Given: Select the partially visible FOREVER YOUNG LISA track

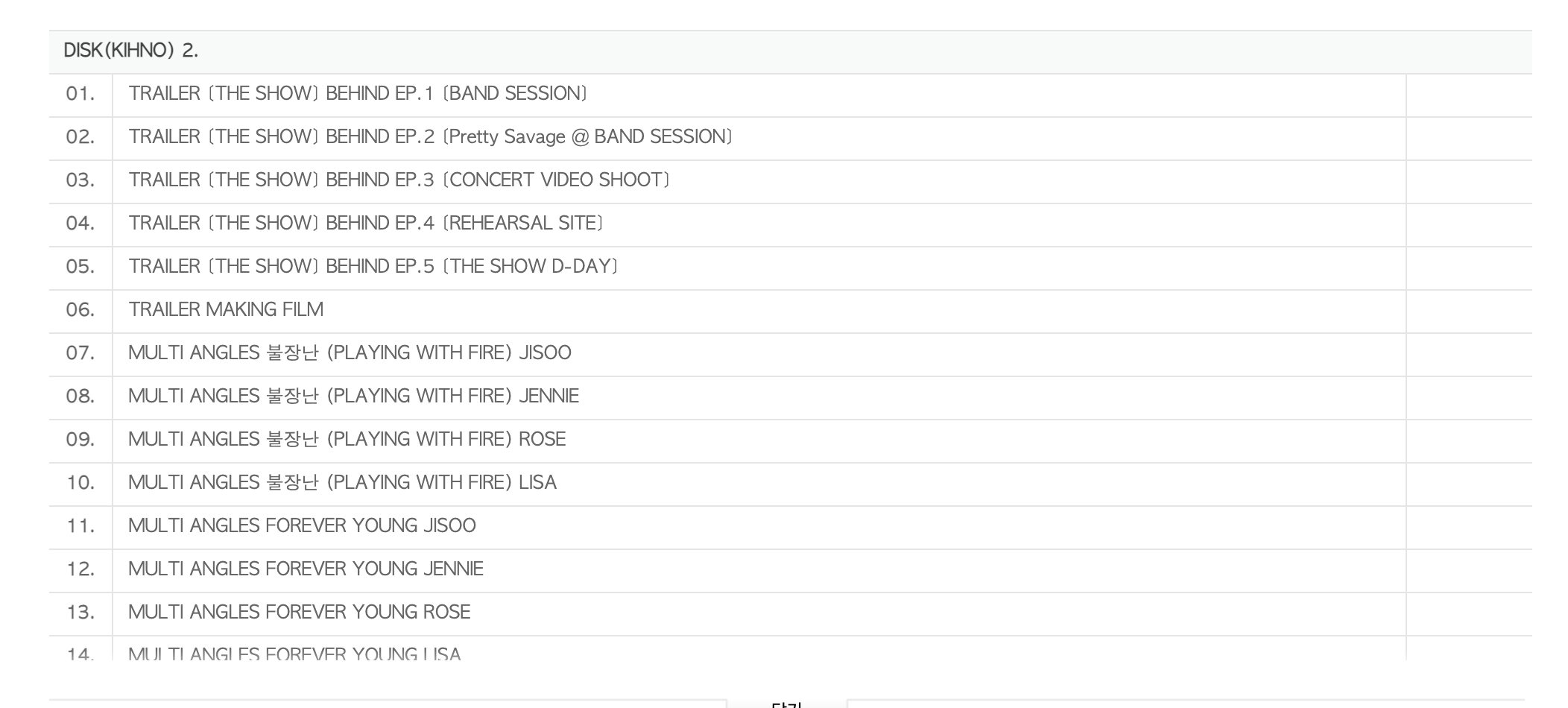Looking at the screenshot, I should click(x=294, y=654).
